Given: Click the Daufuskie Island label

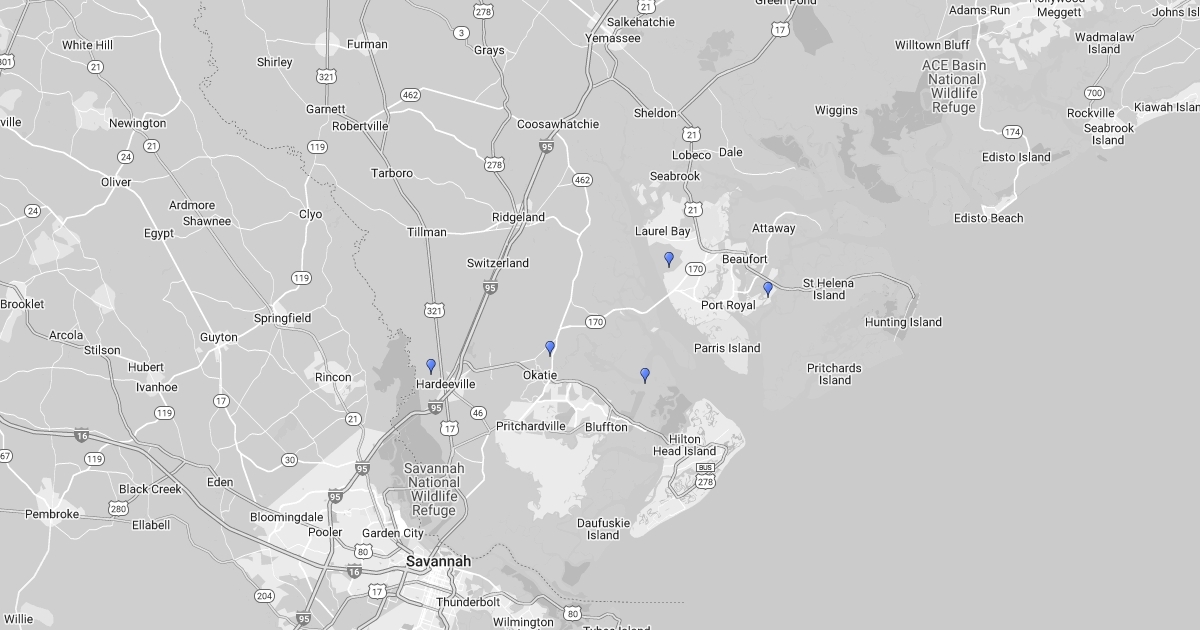Looking at the screenshot, I should [603, 529].
